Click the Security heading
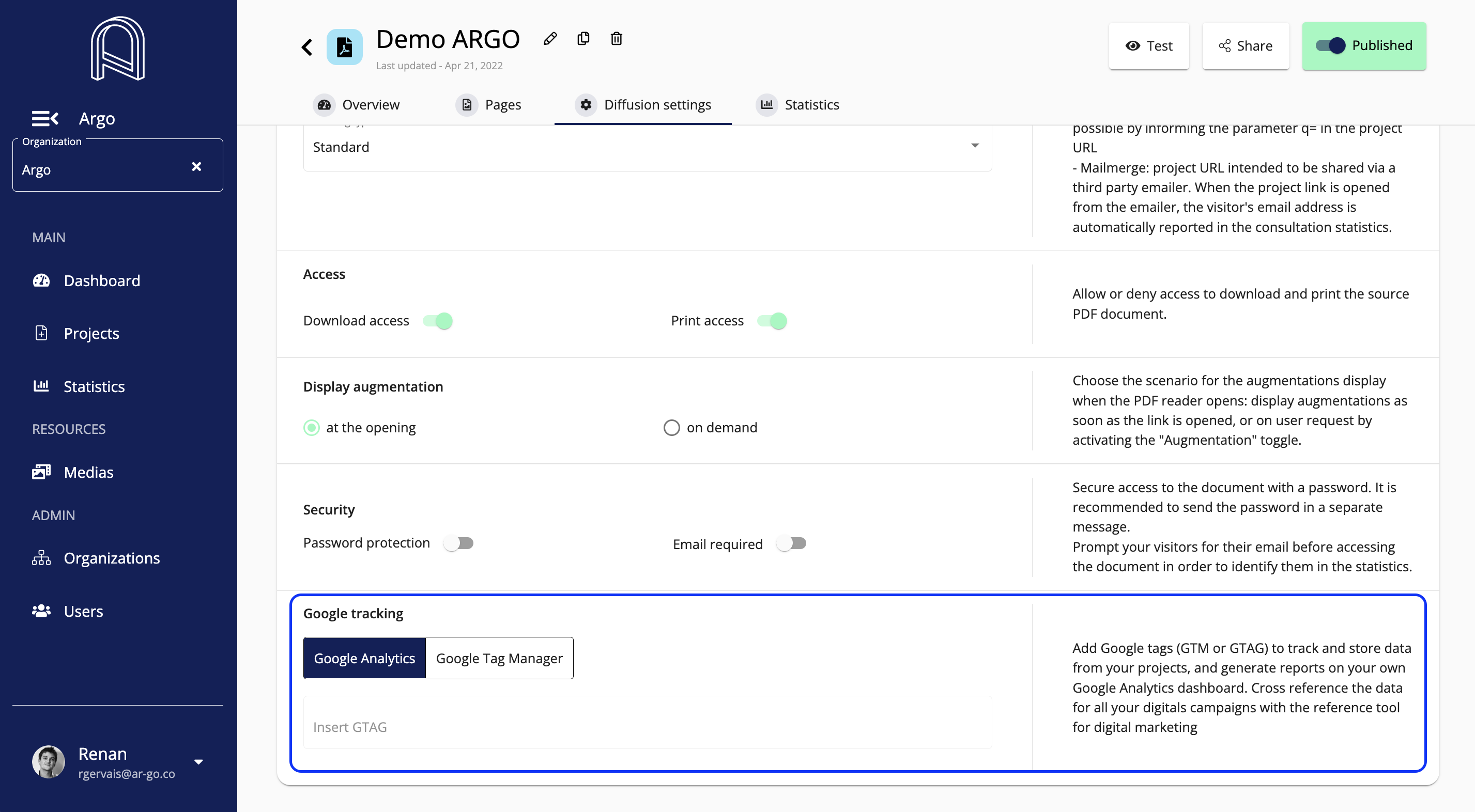The height and width of the screenshot is (812, 1475). tap(329, 510)
